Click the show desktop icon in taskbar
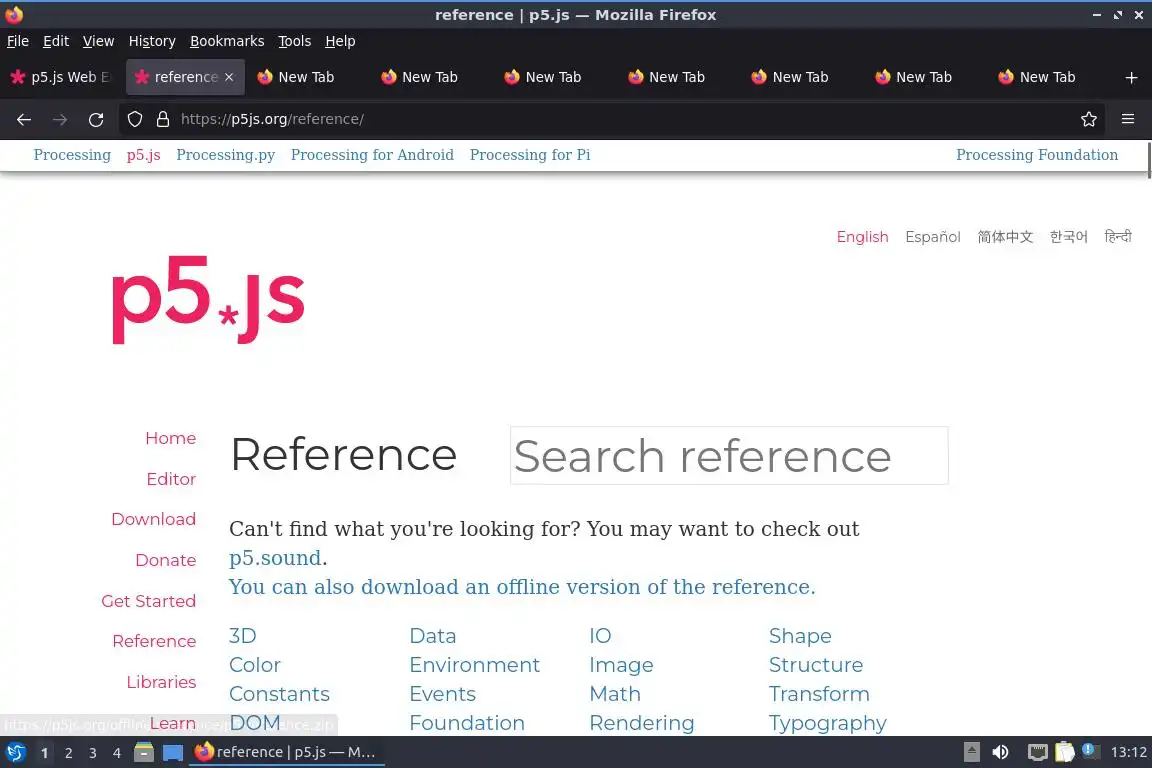The height and width of the screenshot is (768, 1152). coord(173,753)
